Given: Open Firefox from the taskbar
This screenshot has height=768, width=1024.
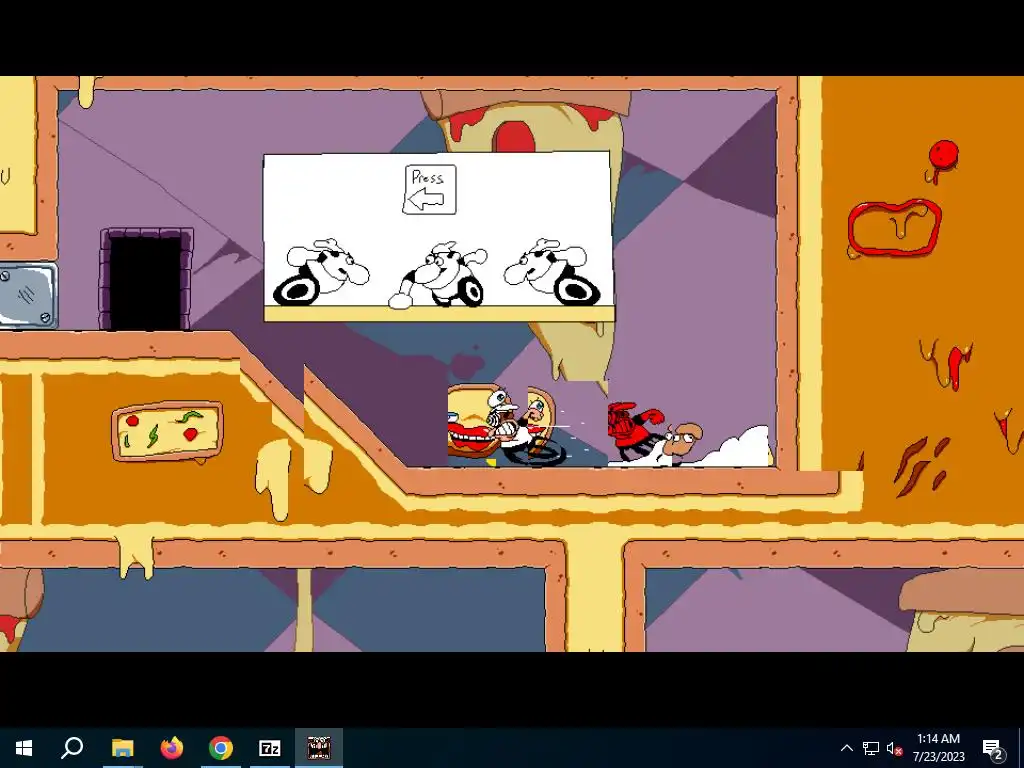Looking at the screenshot, I should [172, 748].
